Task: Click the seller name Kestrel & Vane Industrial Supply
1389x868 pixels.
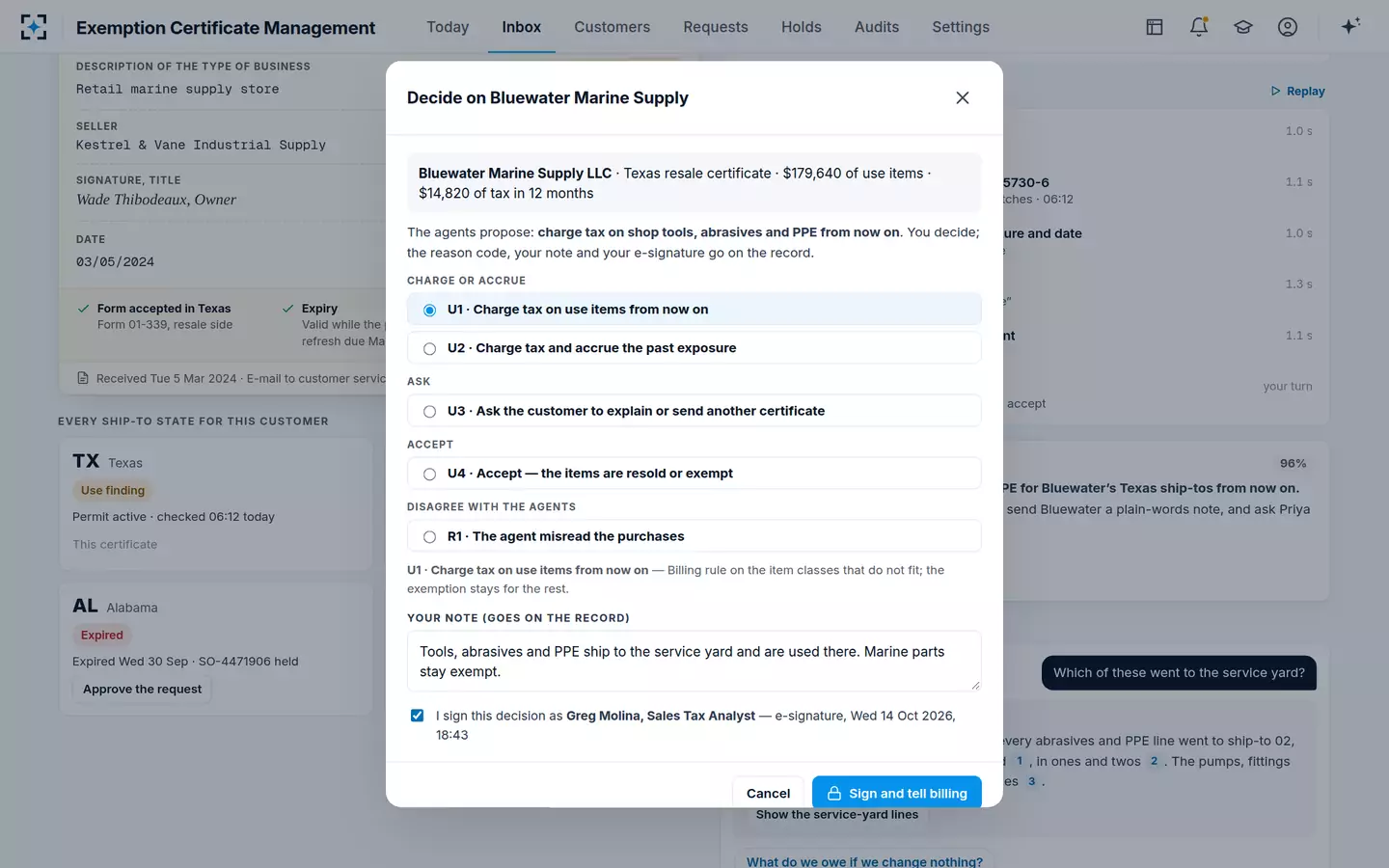Action: [201, 146]
